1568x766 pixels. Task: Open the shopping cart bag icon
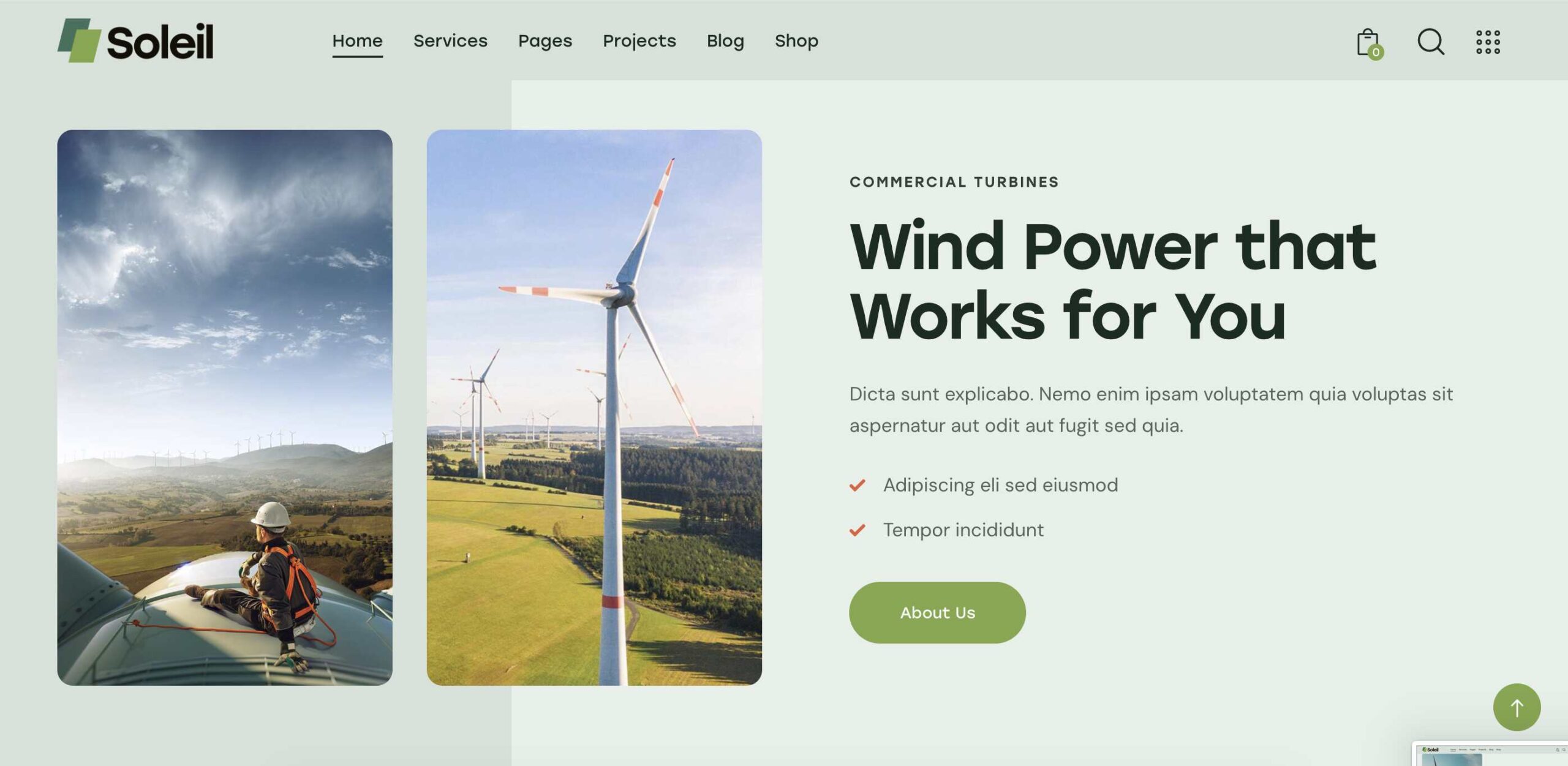(x=1368, y=42)
